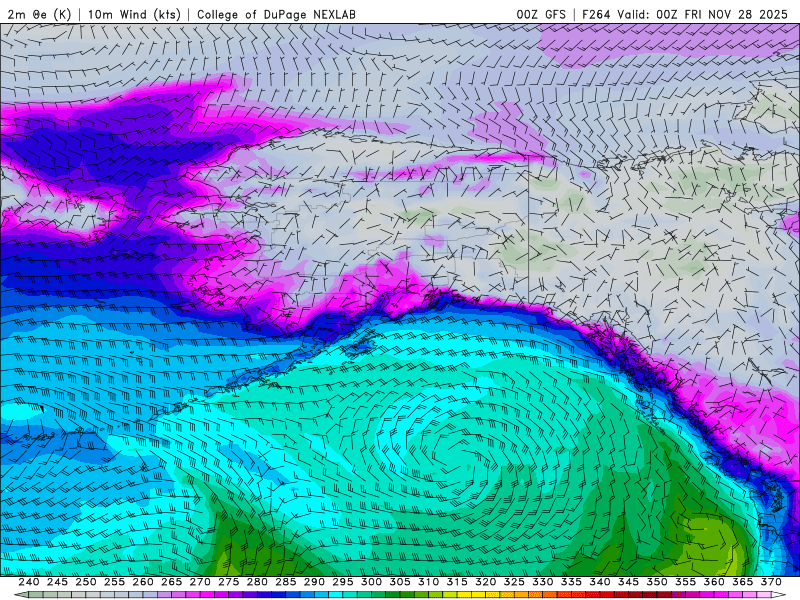Click the 315 value on the color scale

[457, 582]
